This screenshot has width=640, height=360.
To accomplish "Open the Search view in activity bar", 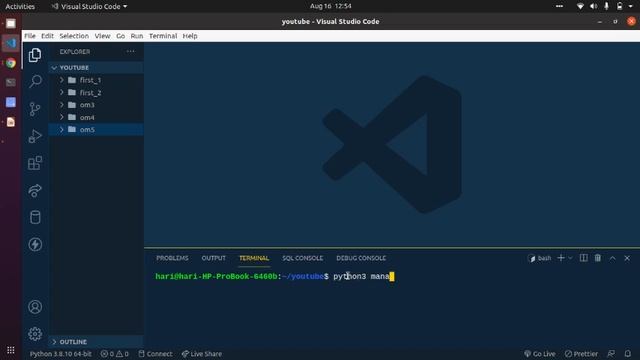I will tap(35, 82).
